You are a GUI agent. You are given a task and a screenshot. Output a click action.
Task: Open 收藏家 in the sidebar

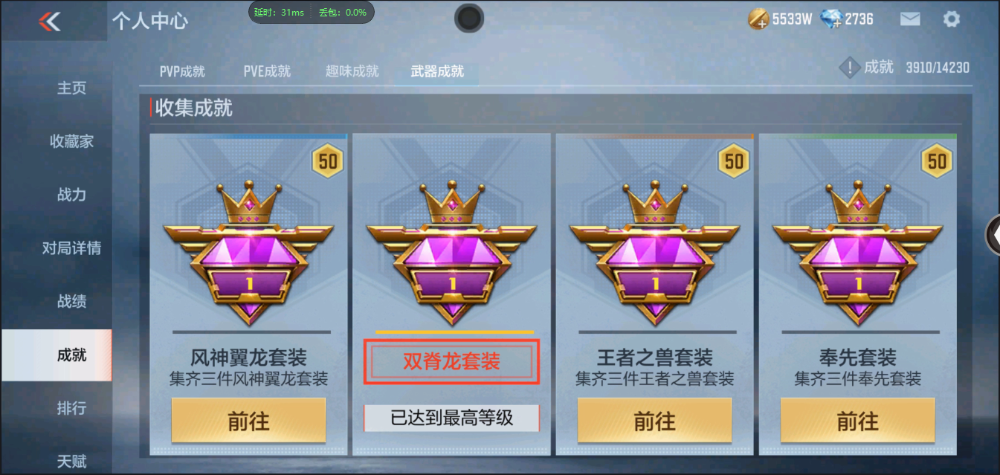point(72,142)
